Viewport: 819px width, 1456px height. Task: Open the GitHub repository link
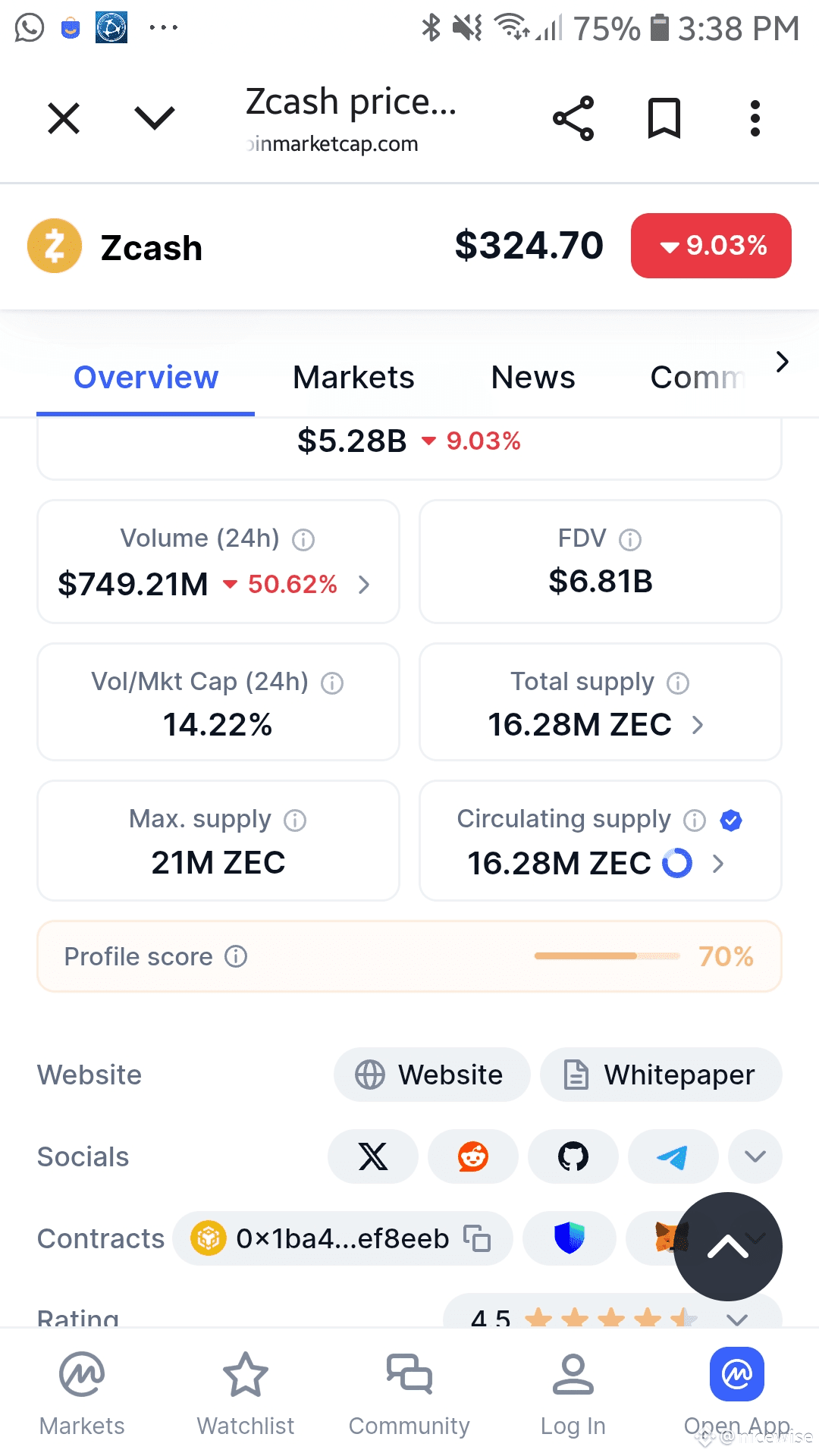573,1156
